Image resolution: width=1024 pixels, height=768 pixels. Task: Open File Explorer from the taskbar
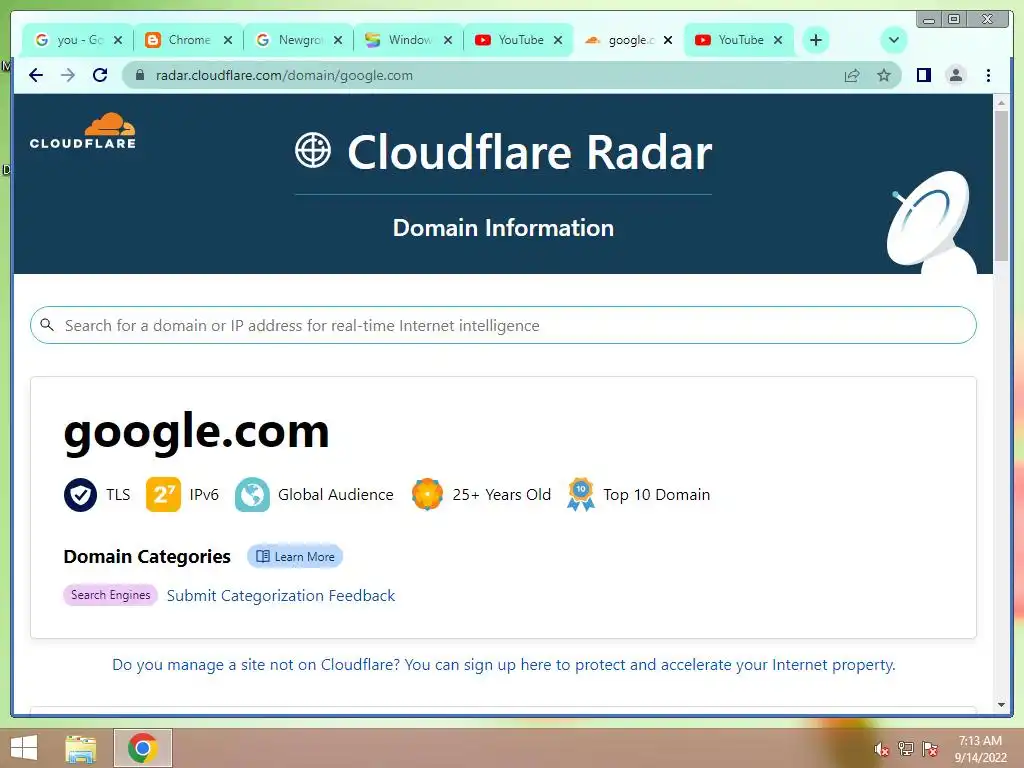click(x=81, y=748)
